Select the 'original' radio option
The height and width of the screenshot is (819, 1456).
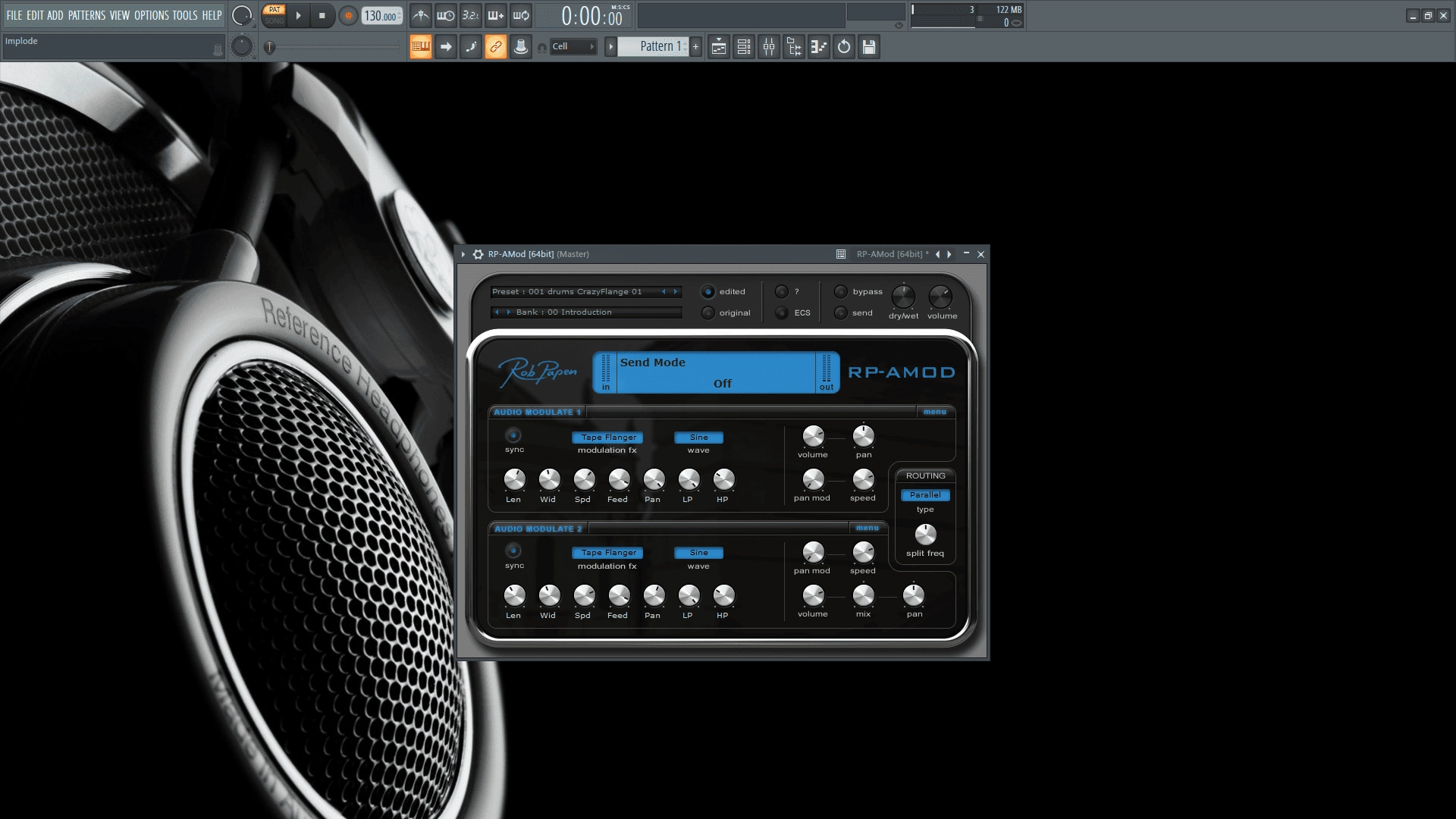[x=708, y=313]
